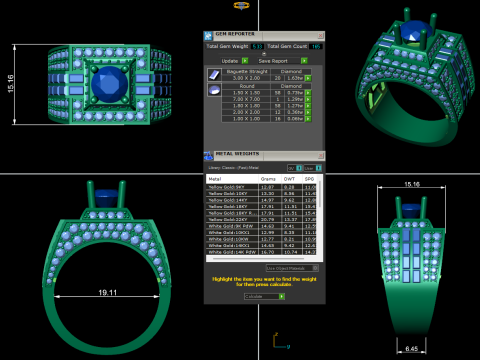Click the 6.45 shank width dimension
Image resolution: width=480 pixels, height=360 pixels.
coord(411,349)
